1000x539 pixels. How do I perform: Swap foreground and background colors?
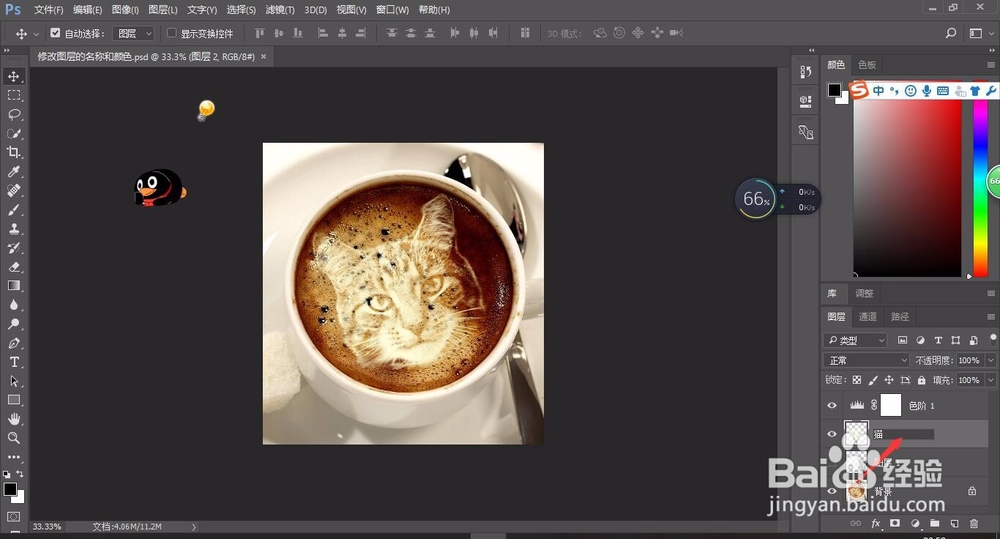coord(20,474)
